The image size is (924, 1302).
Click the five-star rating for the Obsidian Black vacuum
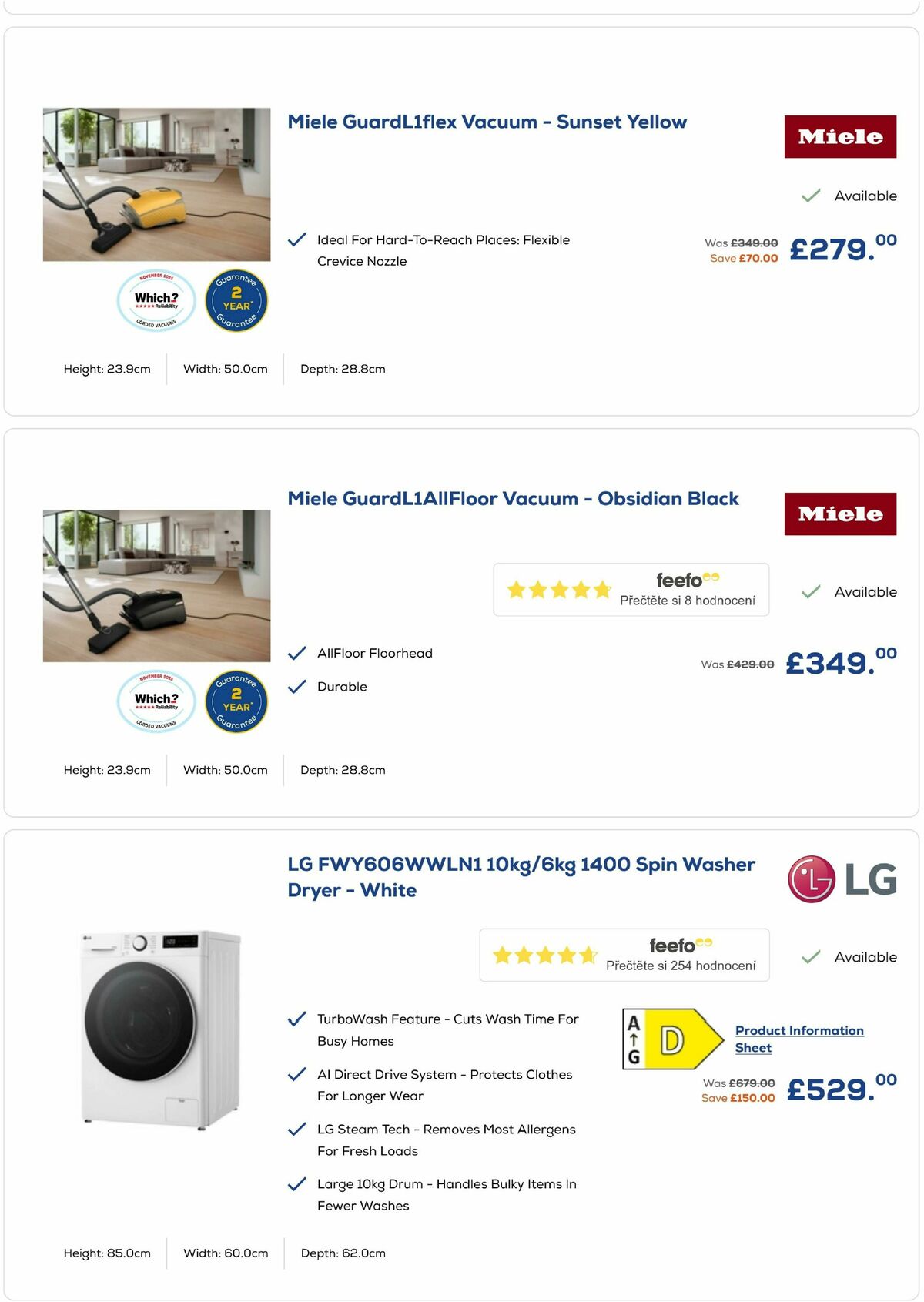tap(559, 589)
